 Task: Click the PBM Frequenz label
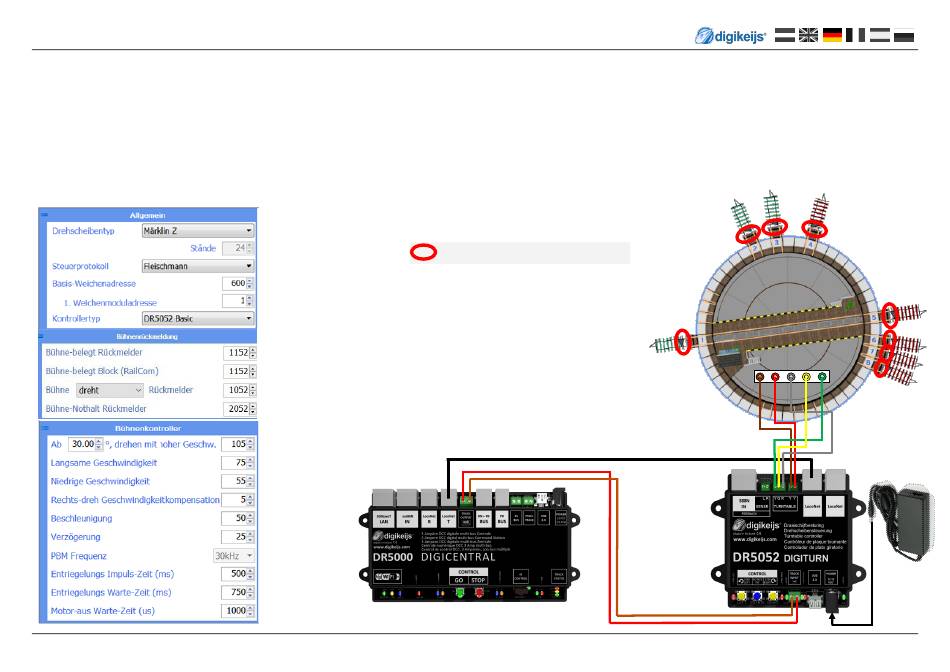79,556
